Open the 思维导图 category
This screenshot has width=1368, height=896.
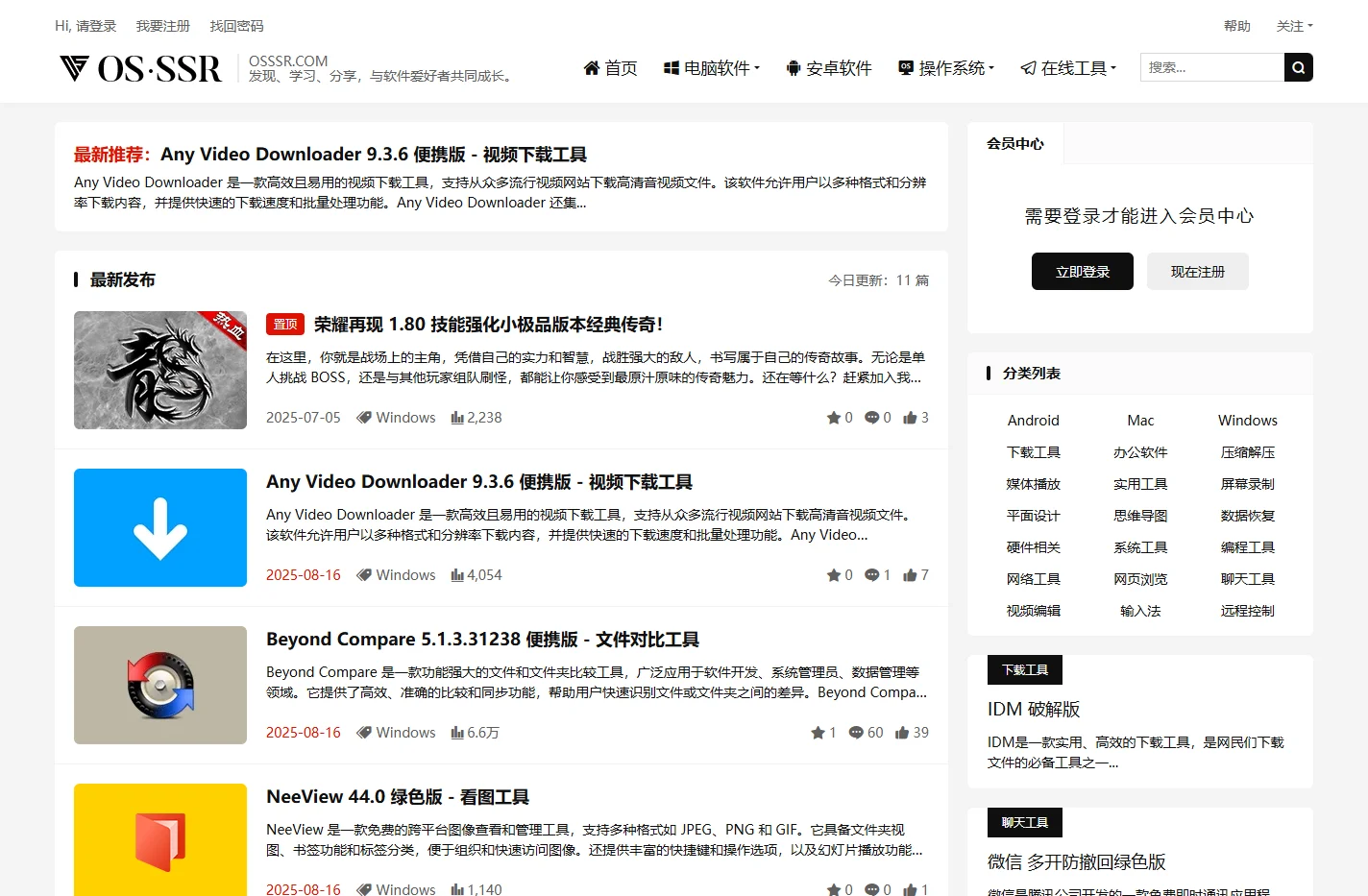tap(1140, 516)
